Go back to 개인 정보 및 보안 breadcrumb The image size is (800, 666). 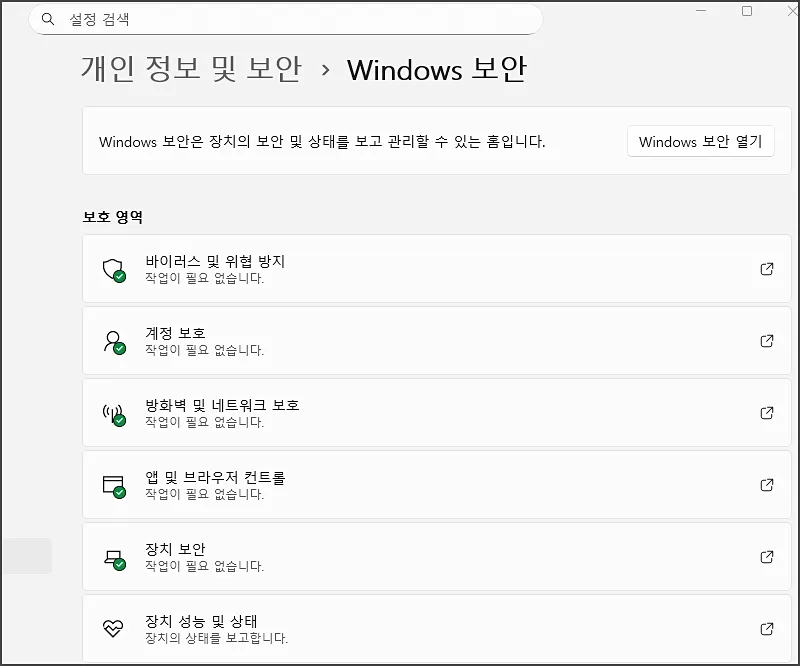click(190, 69)
